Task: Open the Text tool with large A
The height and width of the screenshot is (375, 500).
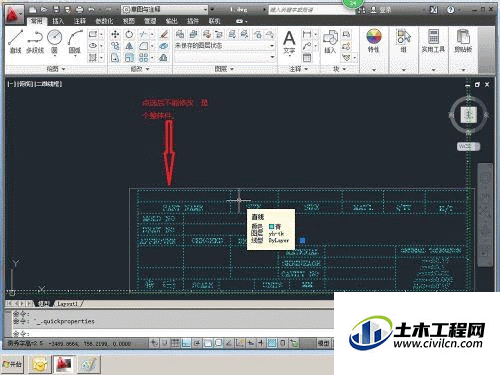Action: coord(289,42)
